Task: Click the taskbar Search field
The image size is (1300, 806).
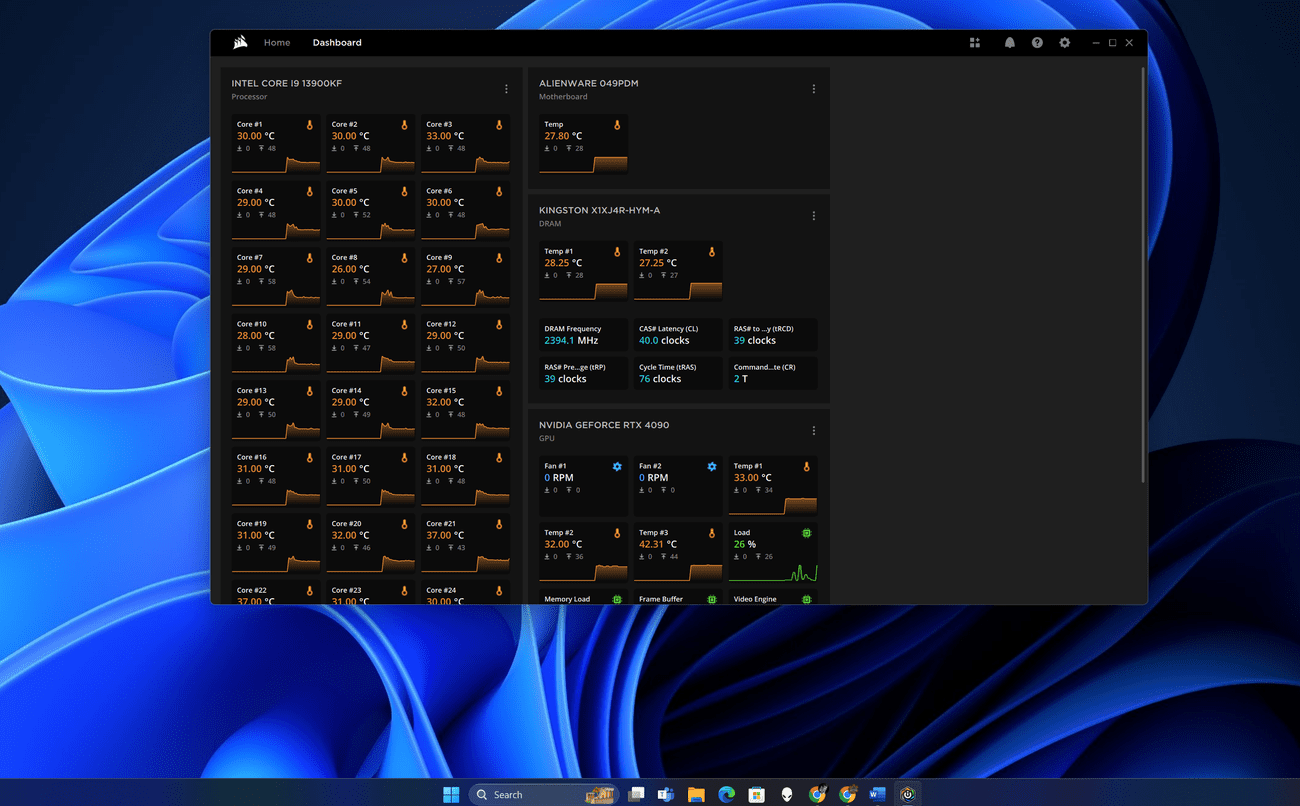Action: (x=540, y=794)
